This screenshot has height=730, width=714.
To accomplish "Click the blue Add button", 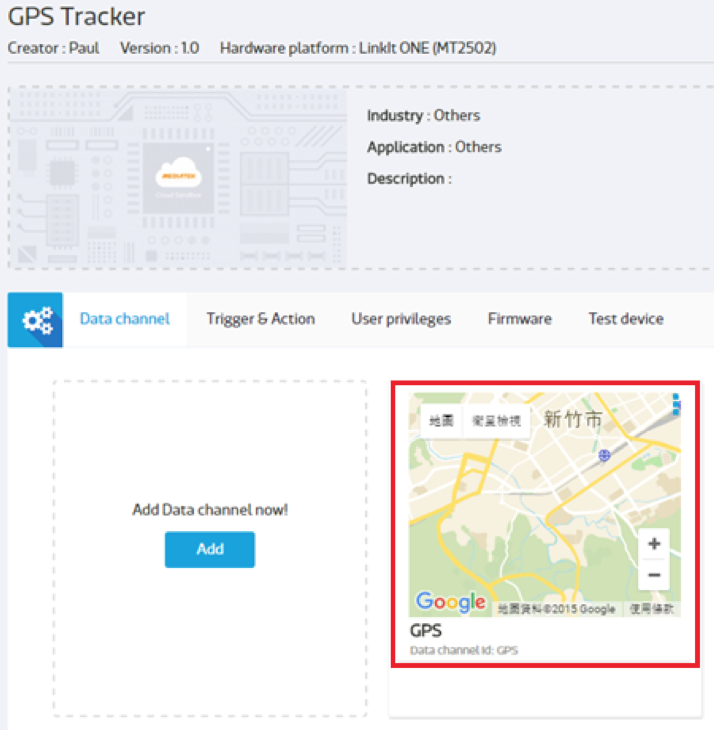I will coord(210,549).
